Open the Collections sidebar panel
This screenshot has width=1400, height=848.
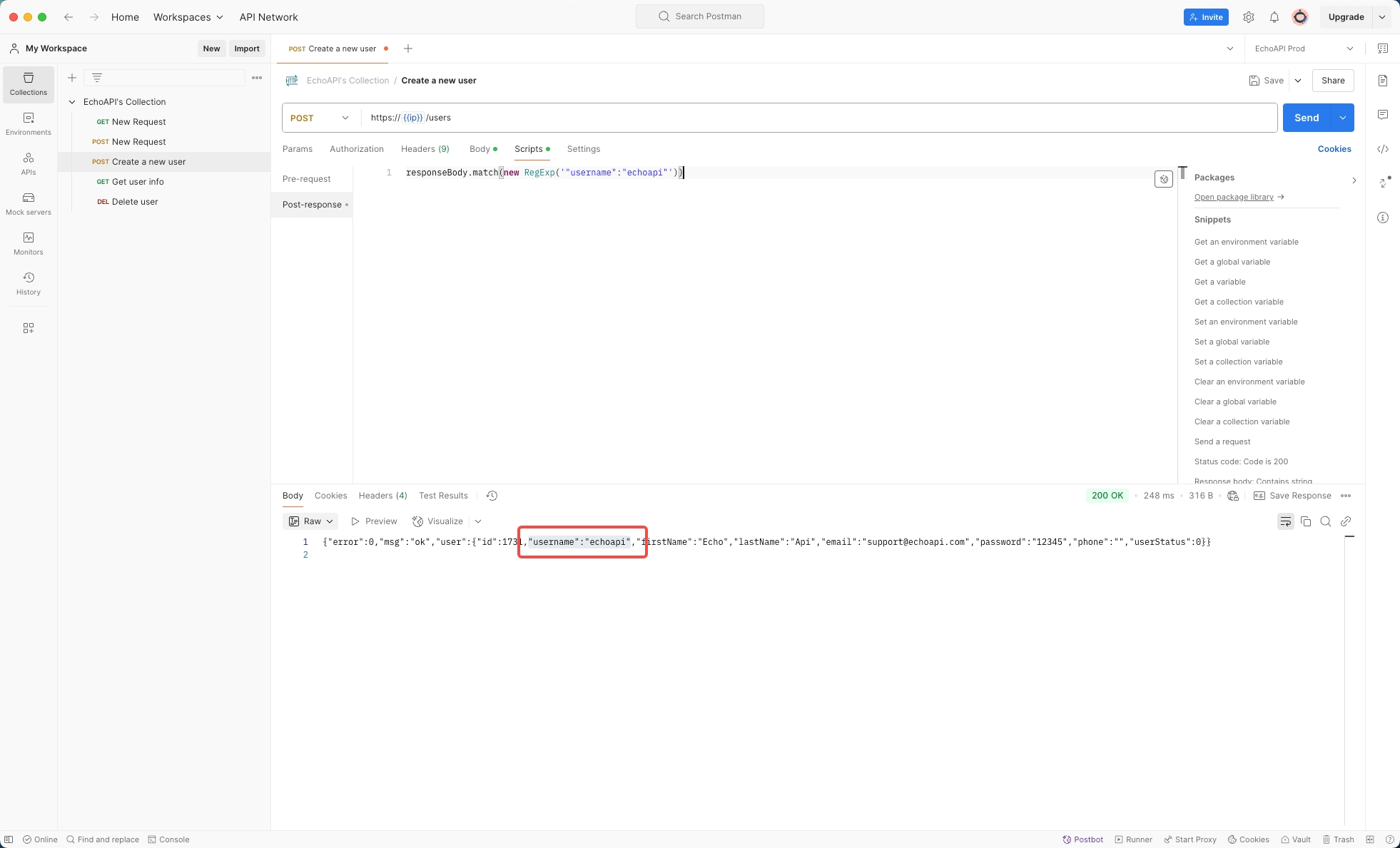click(x=29, y=84)
